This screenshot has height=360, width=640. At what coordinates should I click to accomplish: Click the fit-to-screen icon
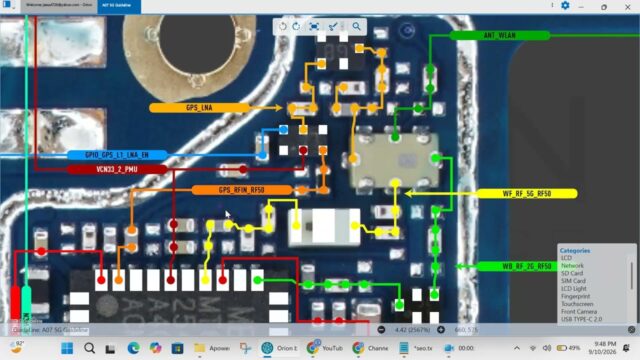pyautogui.click(x=314, y=27)
